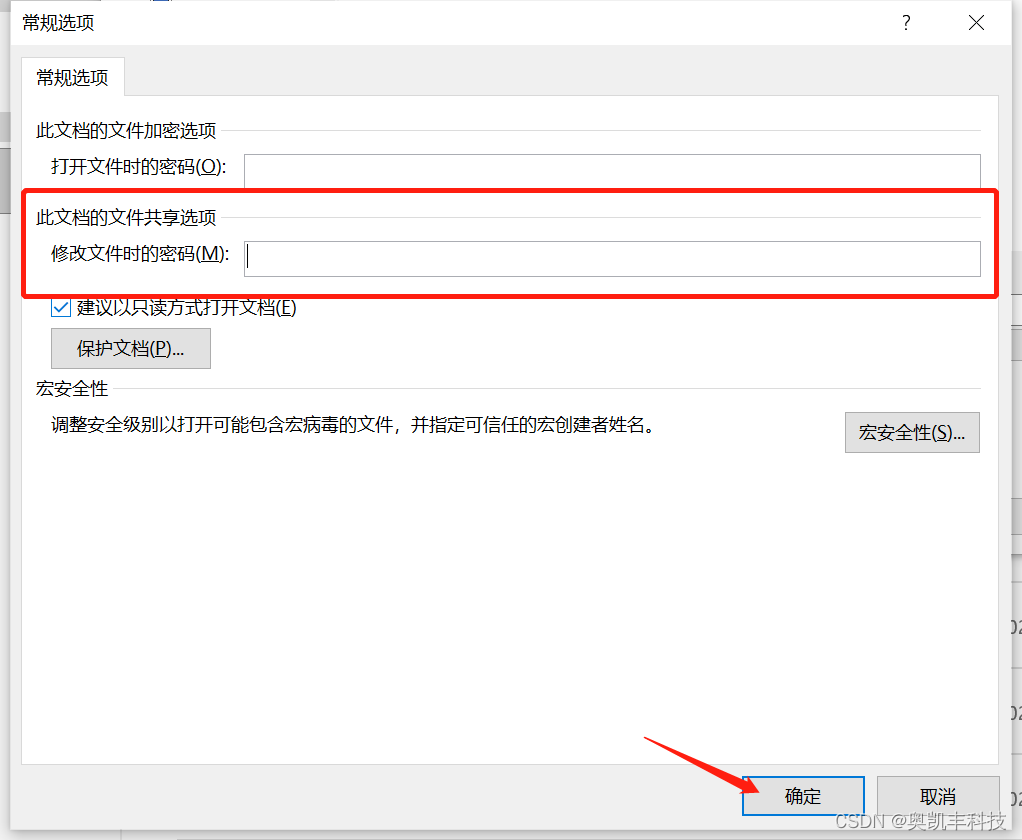1022x840 pixels.
Task: Click the 修改文件时的密码 input field
Action: [x=612, y=259]
